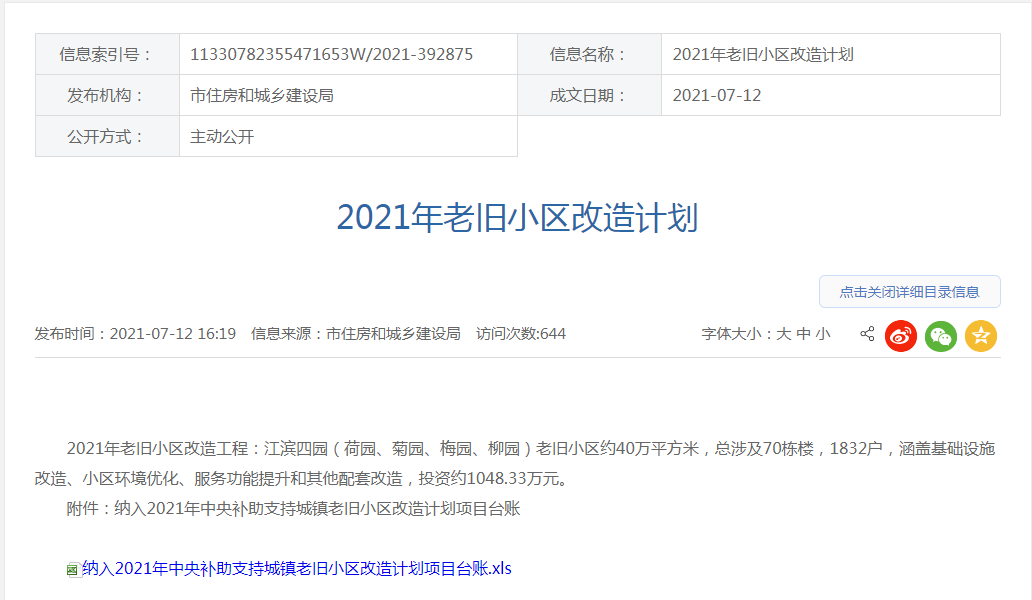Image resolution: width=1032 pixels, height=600 pixels.
Task: Click the 发布时间 2021-07-12 16:19 text
Action: (x=135, y=334)
